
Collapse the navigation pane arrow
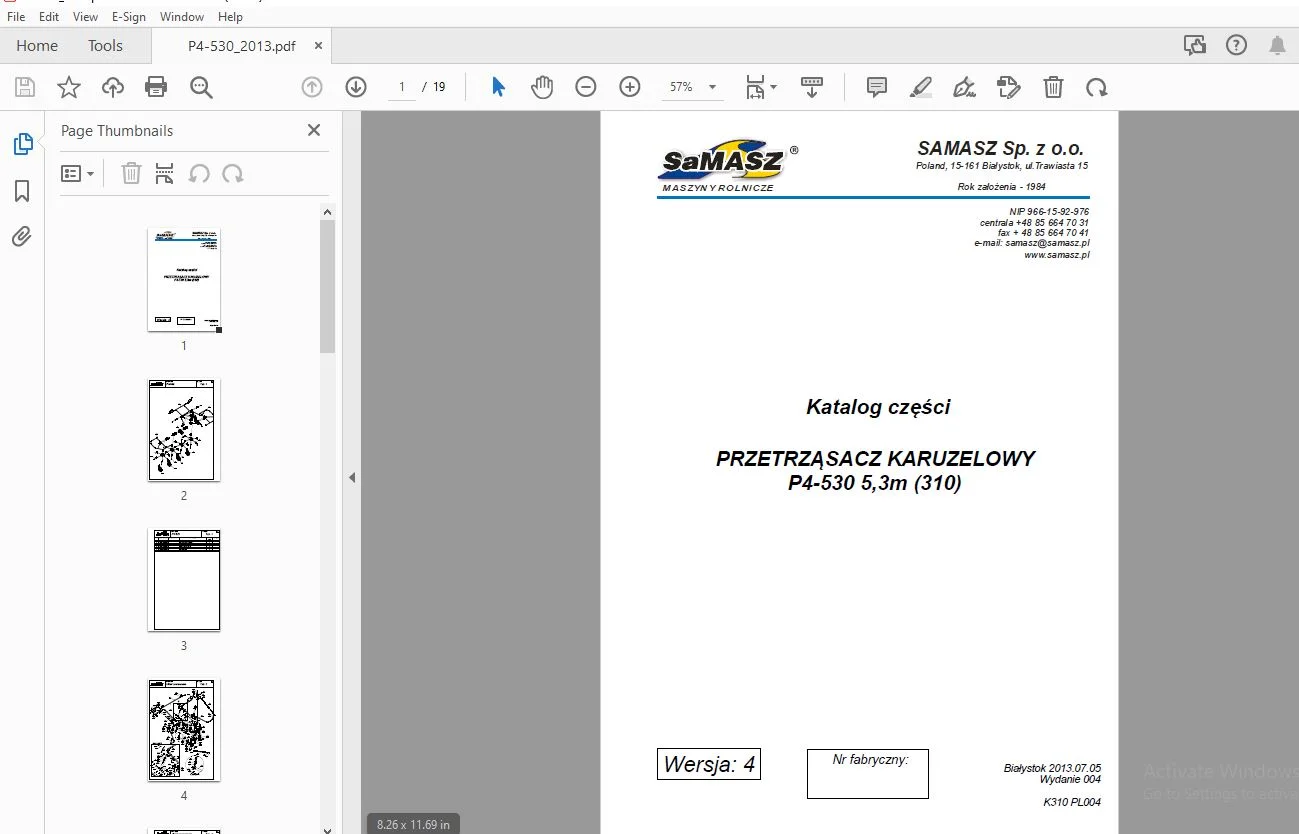click(x=352, y=478)
